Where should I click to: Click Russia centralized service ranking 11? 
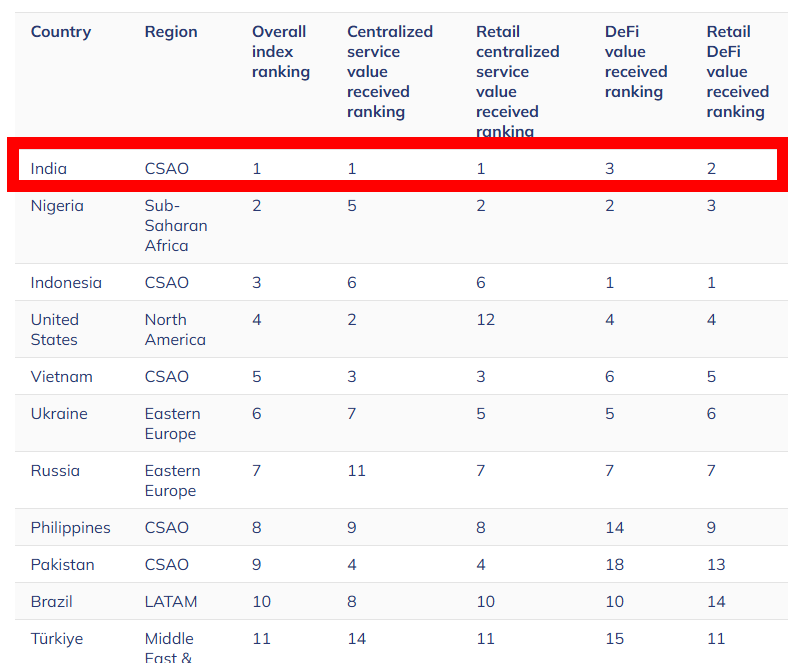(356, 470)
